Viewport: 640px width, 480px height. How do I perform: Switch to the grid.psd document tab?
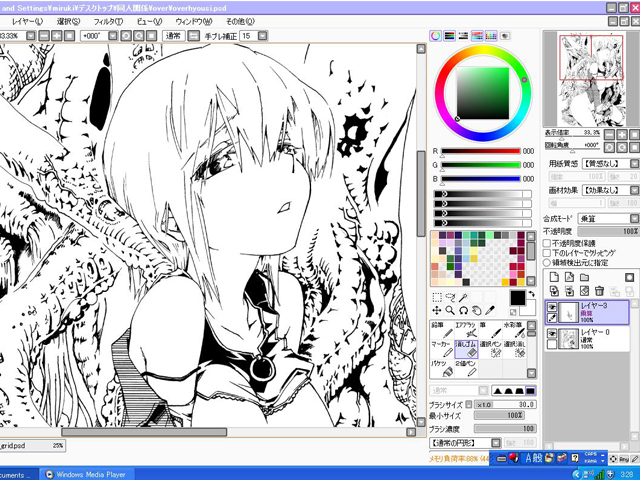click(x=33, y=446)
